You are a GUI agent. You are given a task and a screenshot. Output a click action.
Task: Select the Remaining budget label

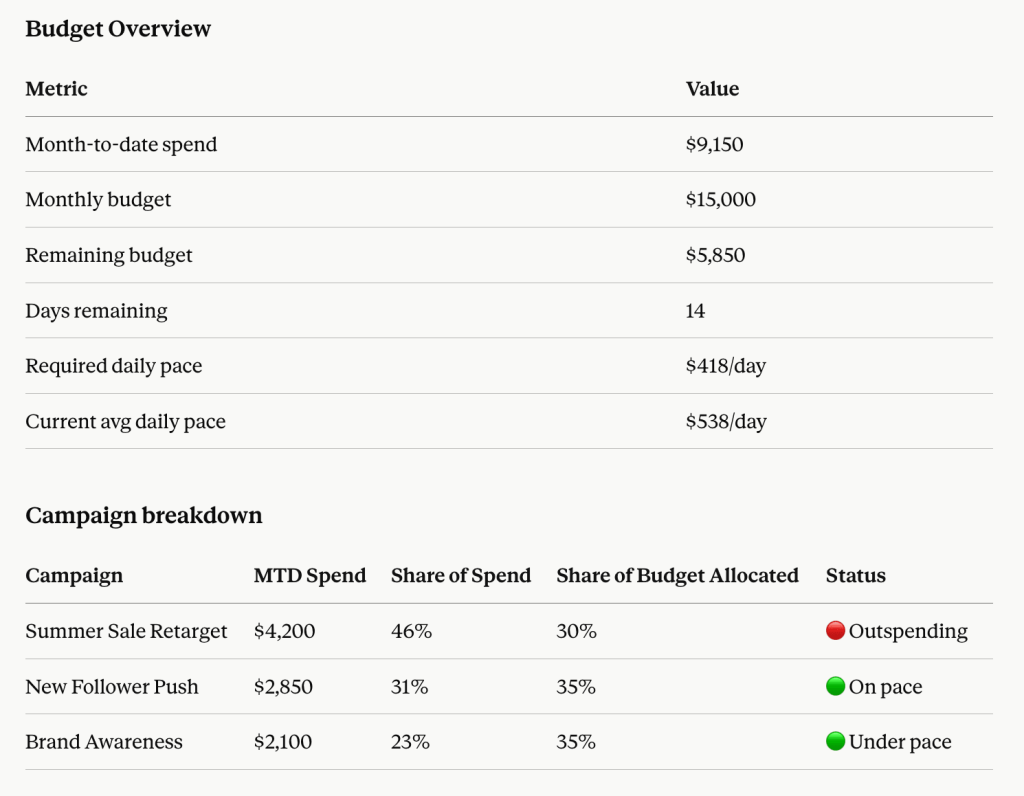click(109, 255)
